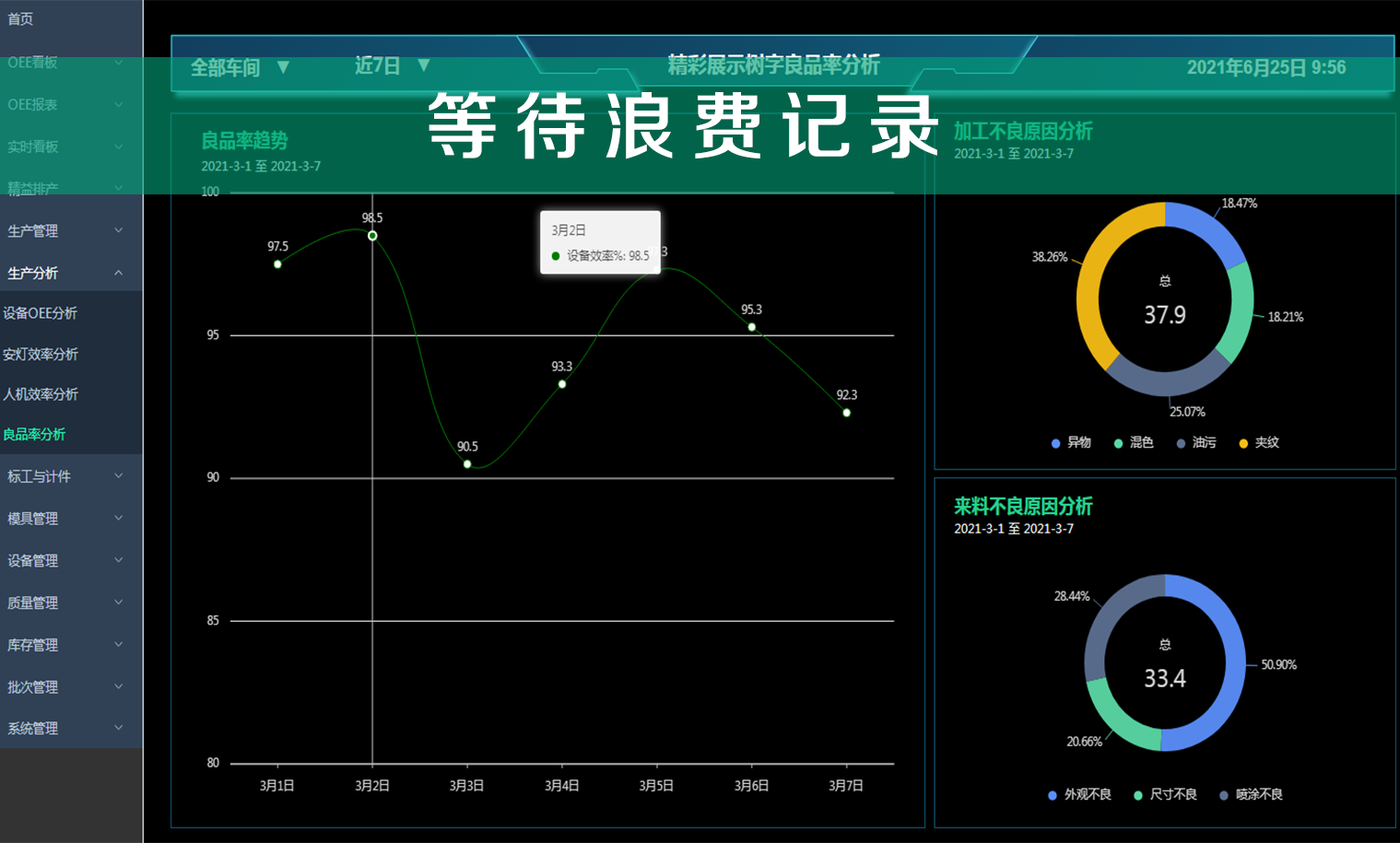
Task: Hide the 异物 series in 加工不良原因分析 chart
Action: (1056, 443)
